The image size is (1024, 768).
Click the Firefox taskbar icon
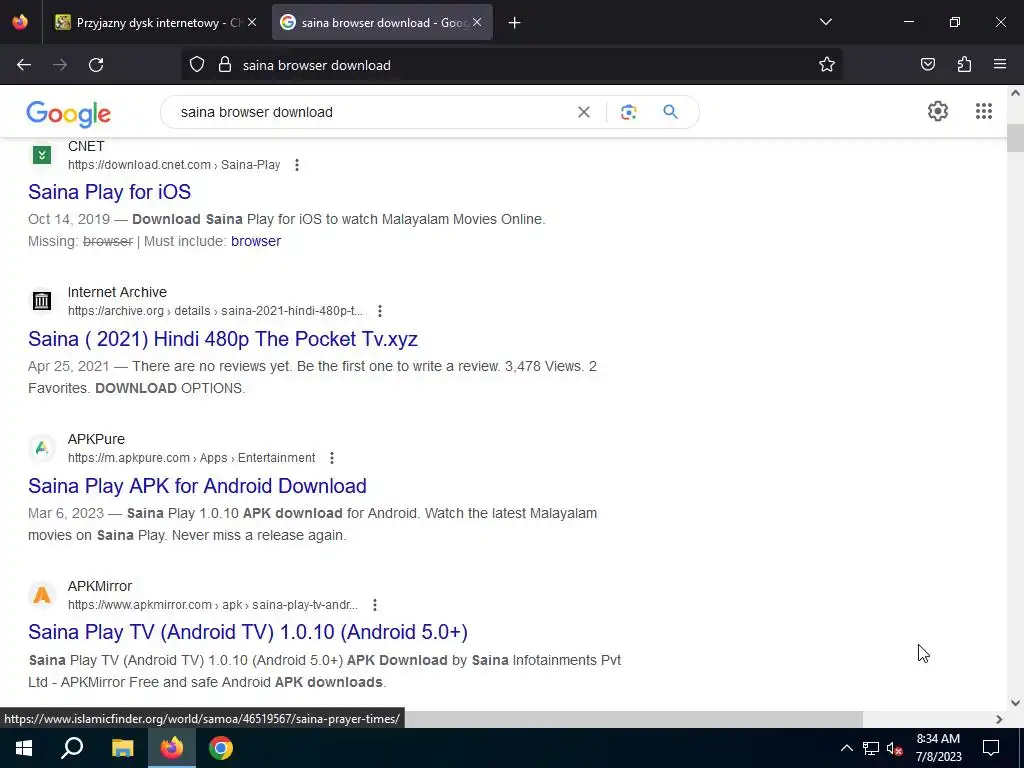coord(172,748)
